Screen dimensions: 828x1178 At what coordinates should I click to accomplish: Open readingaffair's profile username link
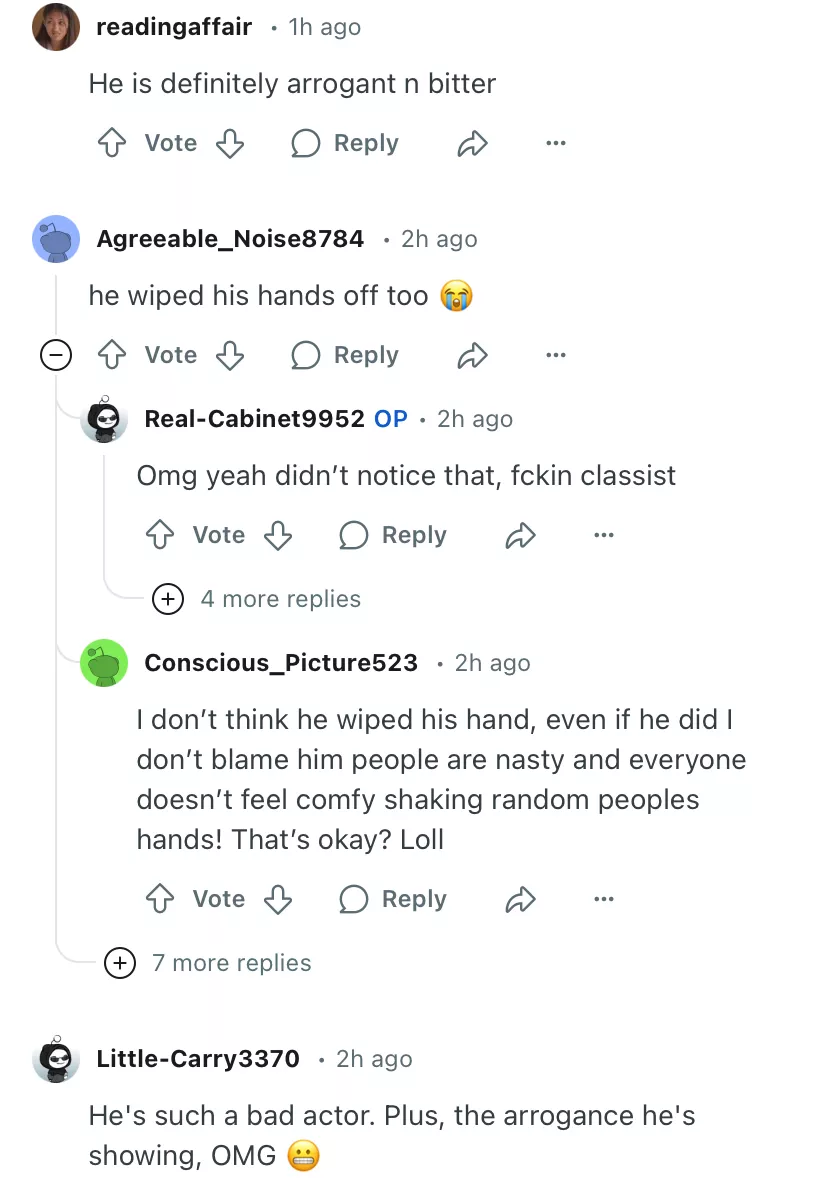click(x=174, y=27)
